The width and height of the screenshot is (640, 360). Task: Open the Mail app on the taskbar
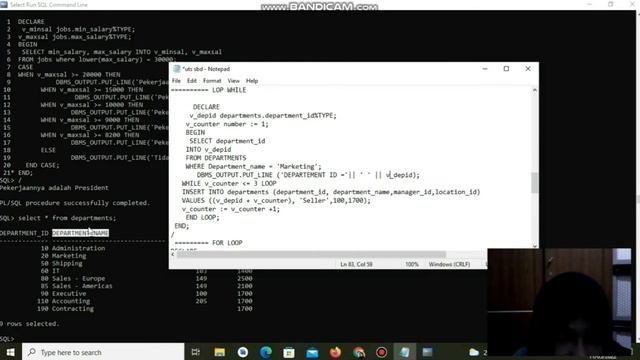[x=312, y=352]
